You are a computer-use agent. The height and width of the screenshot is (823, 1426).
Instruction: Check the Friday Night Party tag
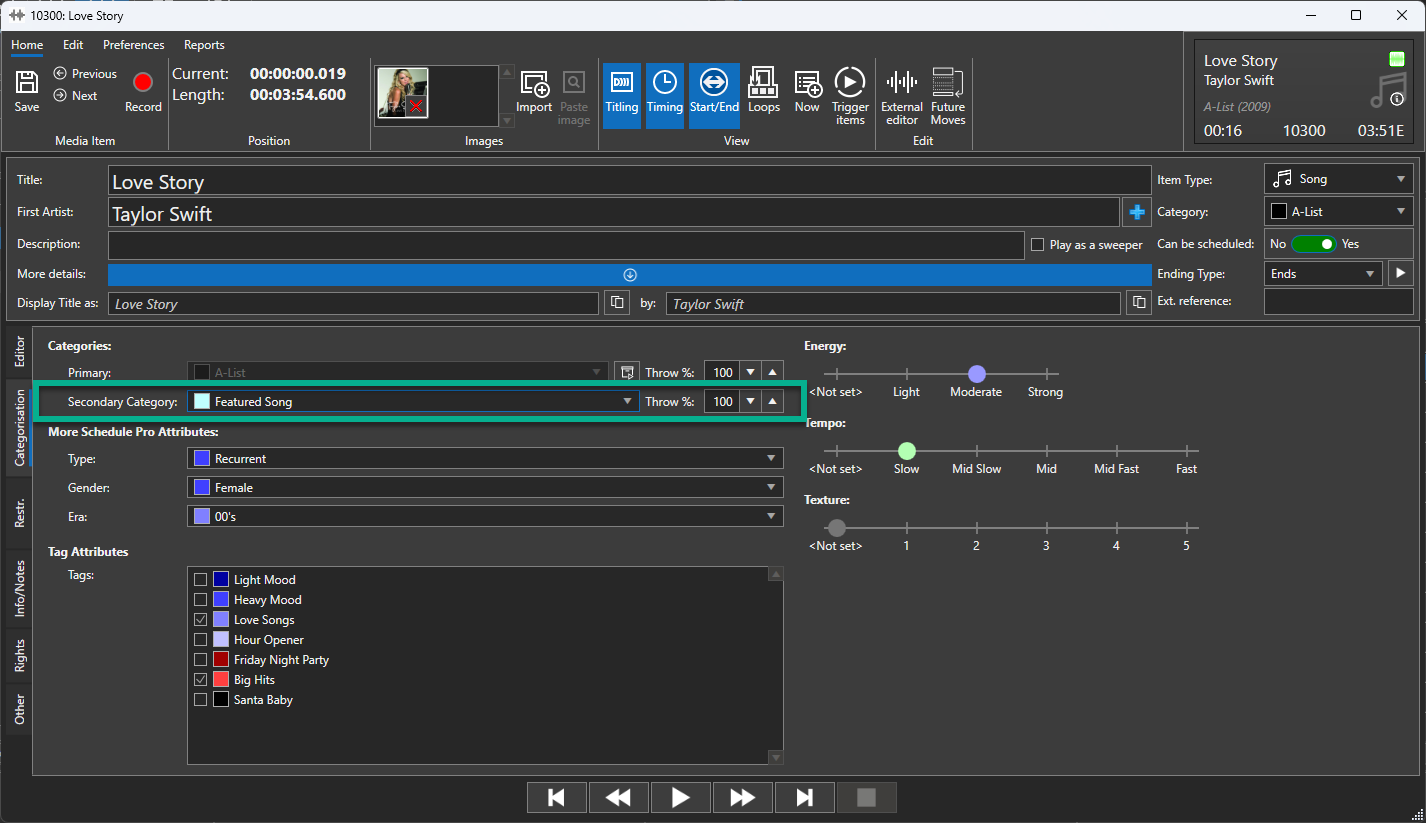[201, 660]
